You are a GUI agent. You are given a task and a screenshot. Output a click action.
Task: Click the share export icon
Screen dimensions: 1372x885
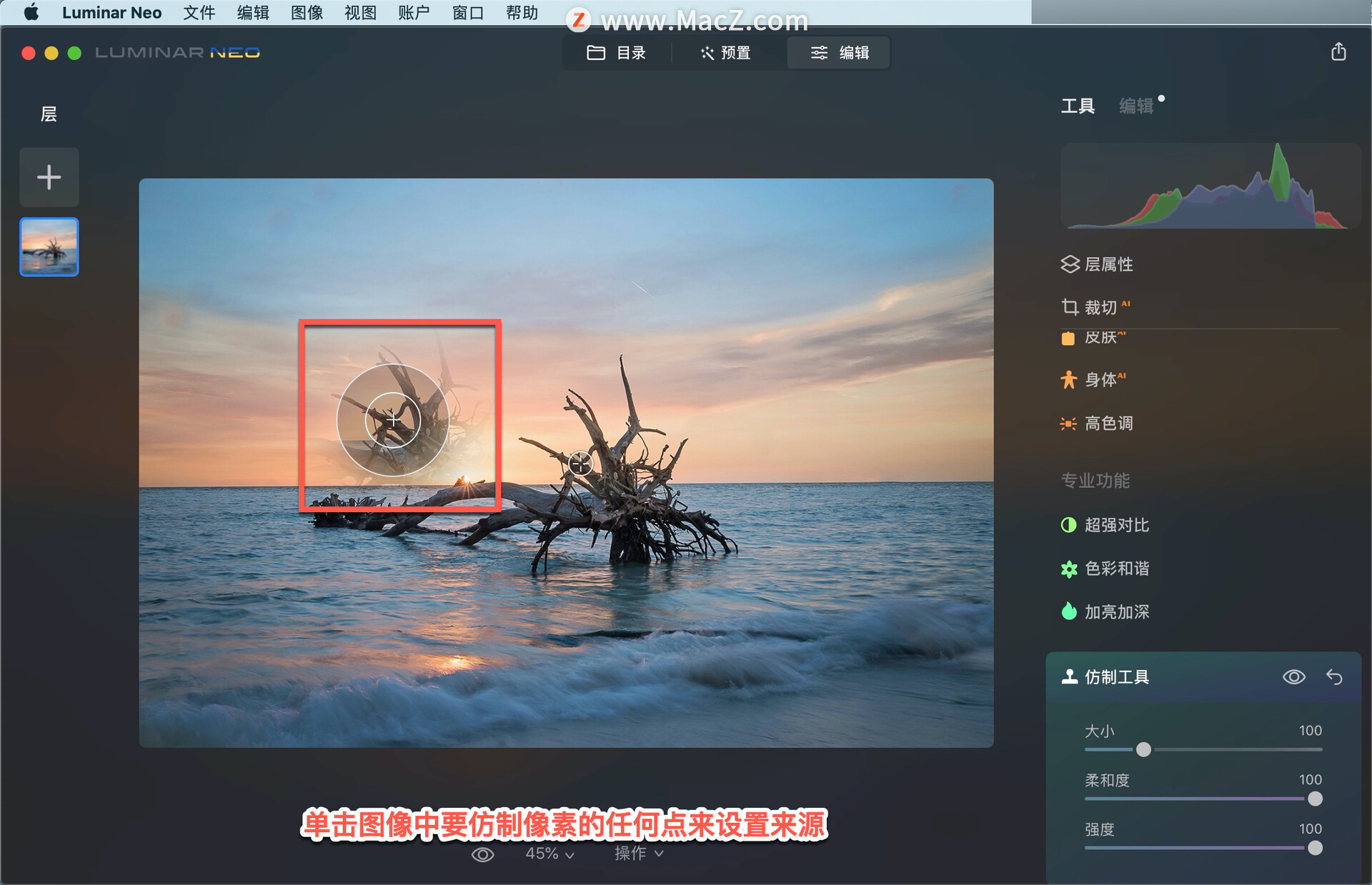click(x=1338, y=51)
